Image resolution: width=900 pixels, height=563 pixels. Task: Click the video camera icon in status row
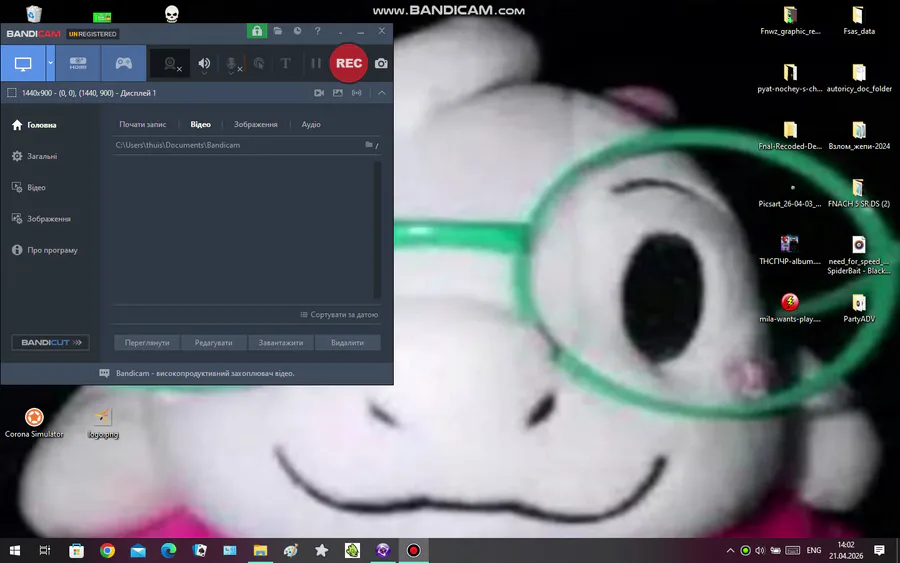tap(319, 93)
